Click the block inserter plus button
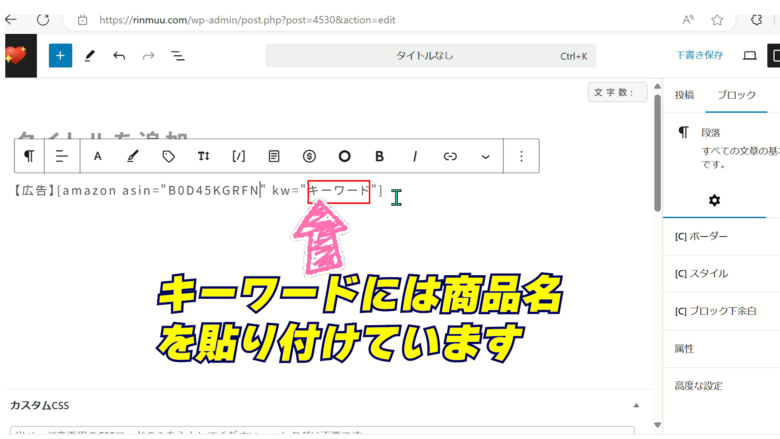 point(60,56)
